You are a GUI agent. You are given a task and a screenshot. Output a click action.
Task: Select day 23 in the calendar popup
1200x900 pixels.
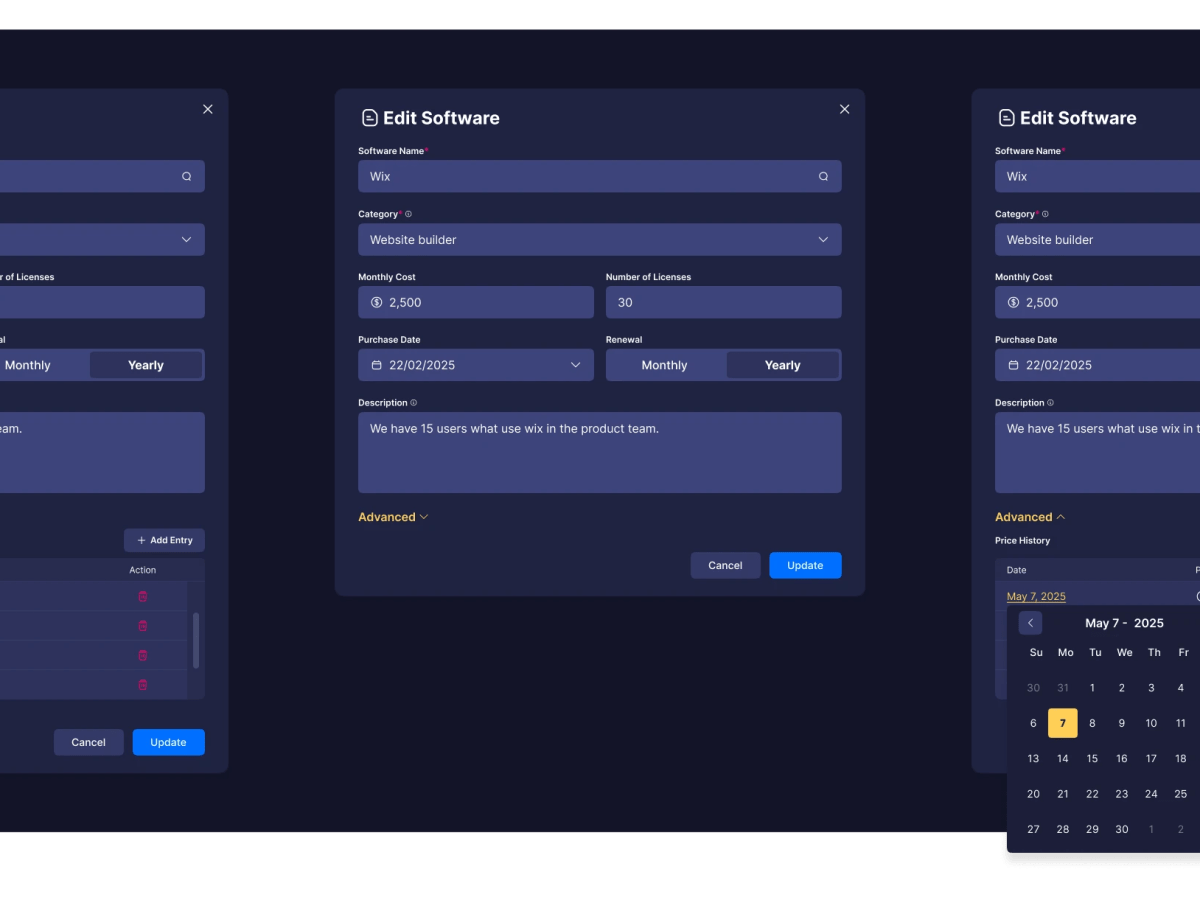1122,794
